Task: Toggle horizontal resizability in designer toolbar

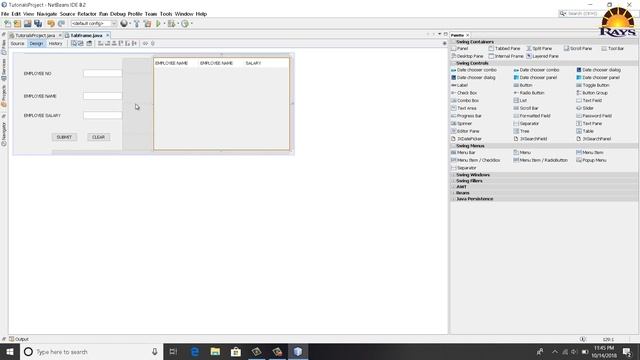Action: click(x=145, y=43)
